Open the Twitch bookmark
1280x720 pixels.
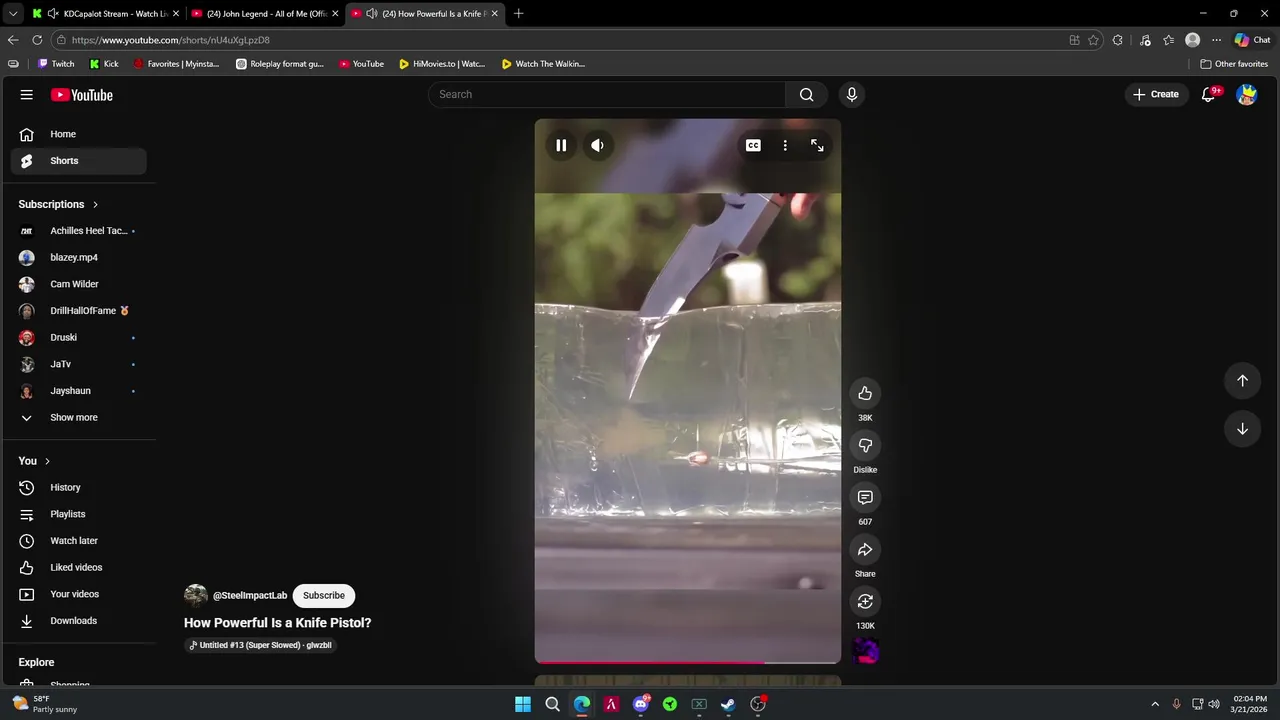(x=56, y=64)
